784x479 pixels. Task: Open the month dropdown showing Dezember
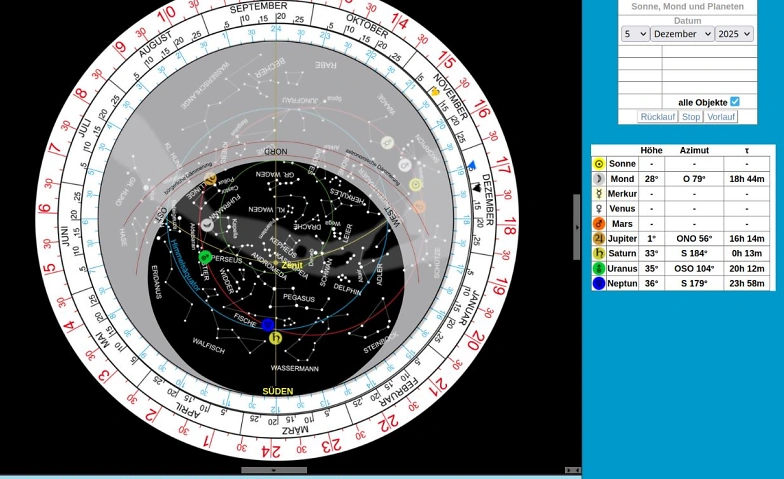click(682, 34)
